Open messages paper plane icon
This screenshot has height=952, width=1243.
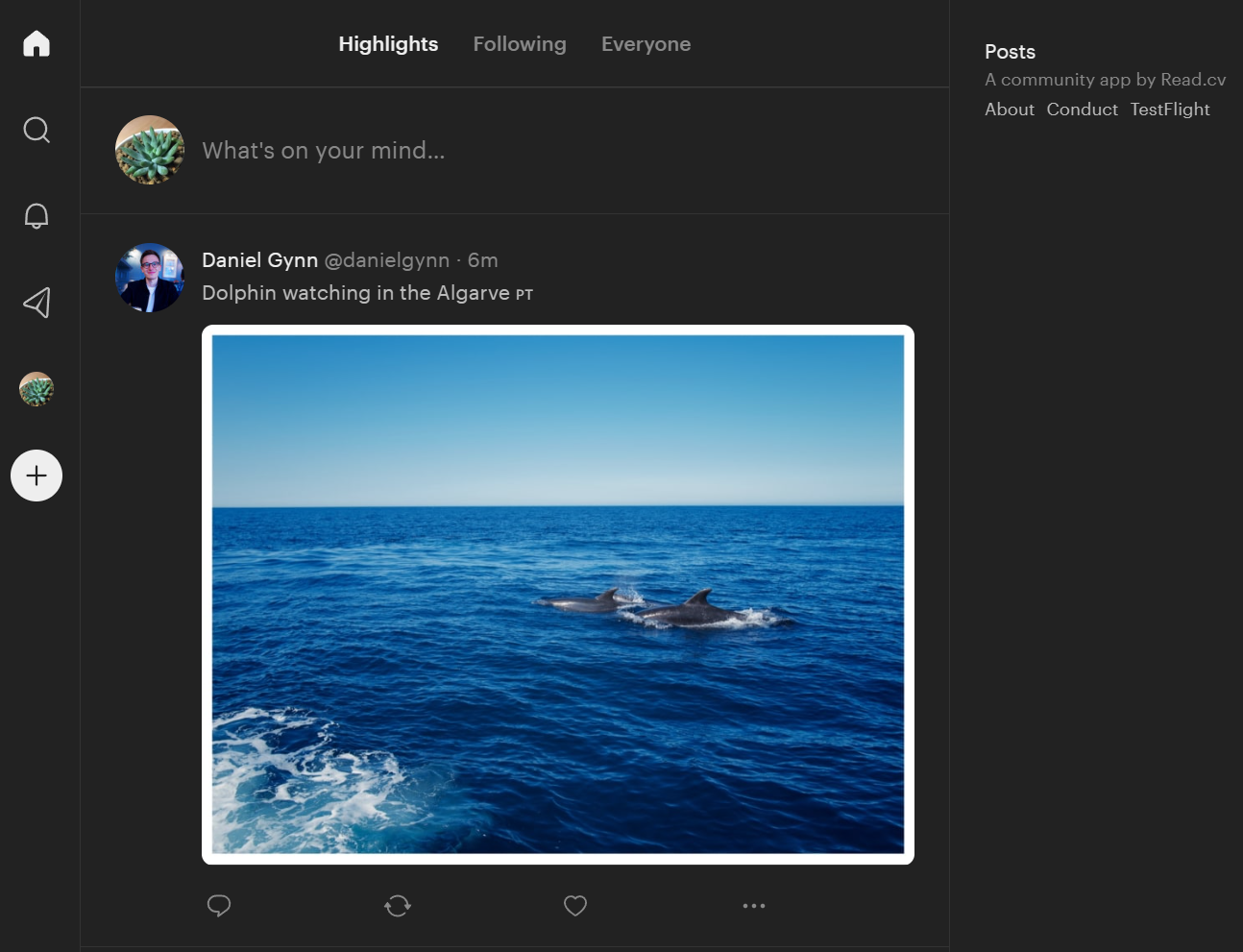point(37,303)
